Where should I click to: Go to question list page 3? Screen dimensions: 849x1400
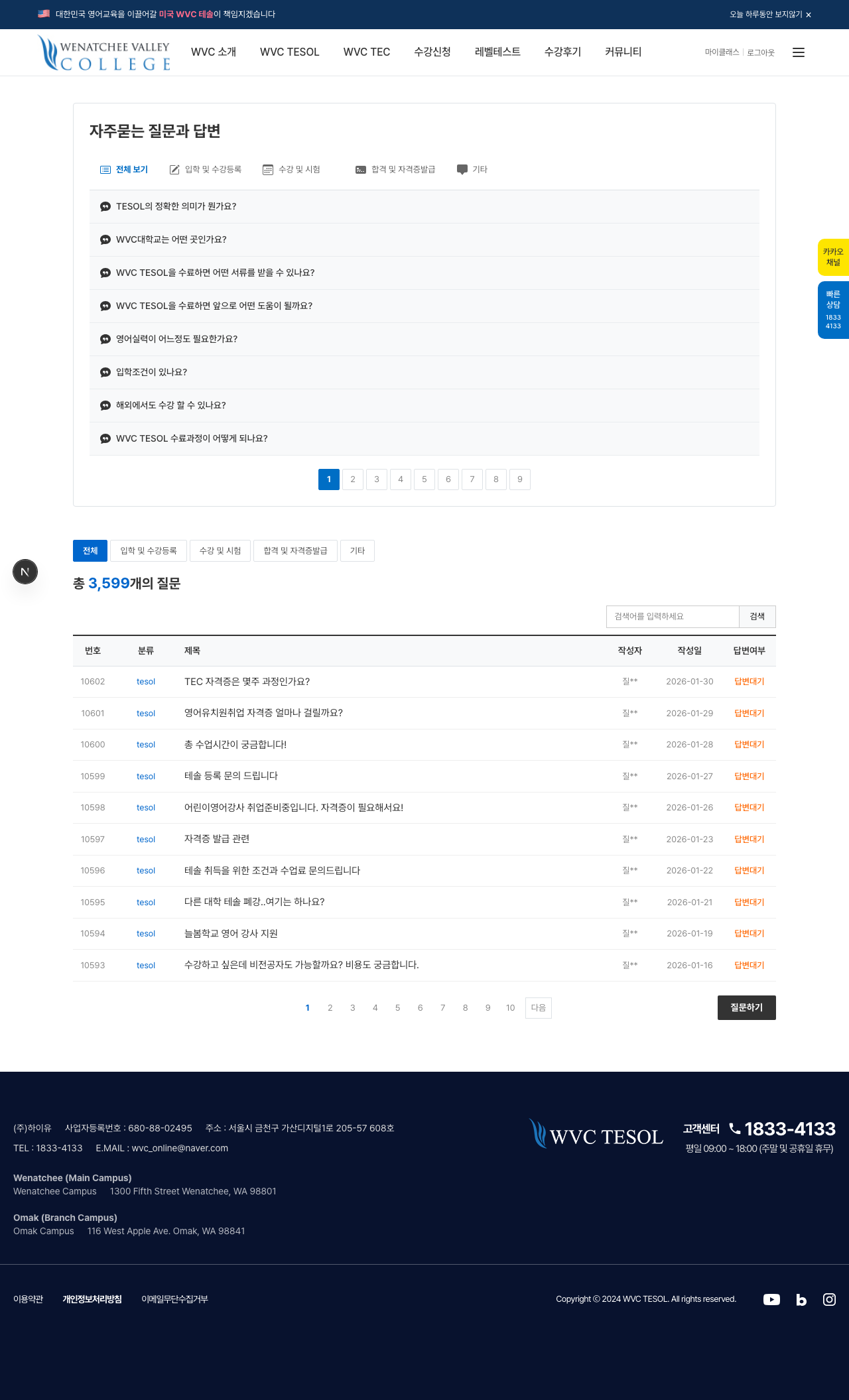coord(353,1008)
